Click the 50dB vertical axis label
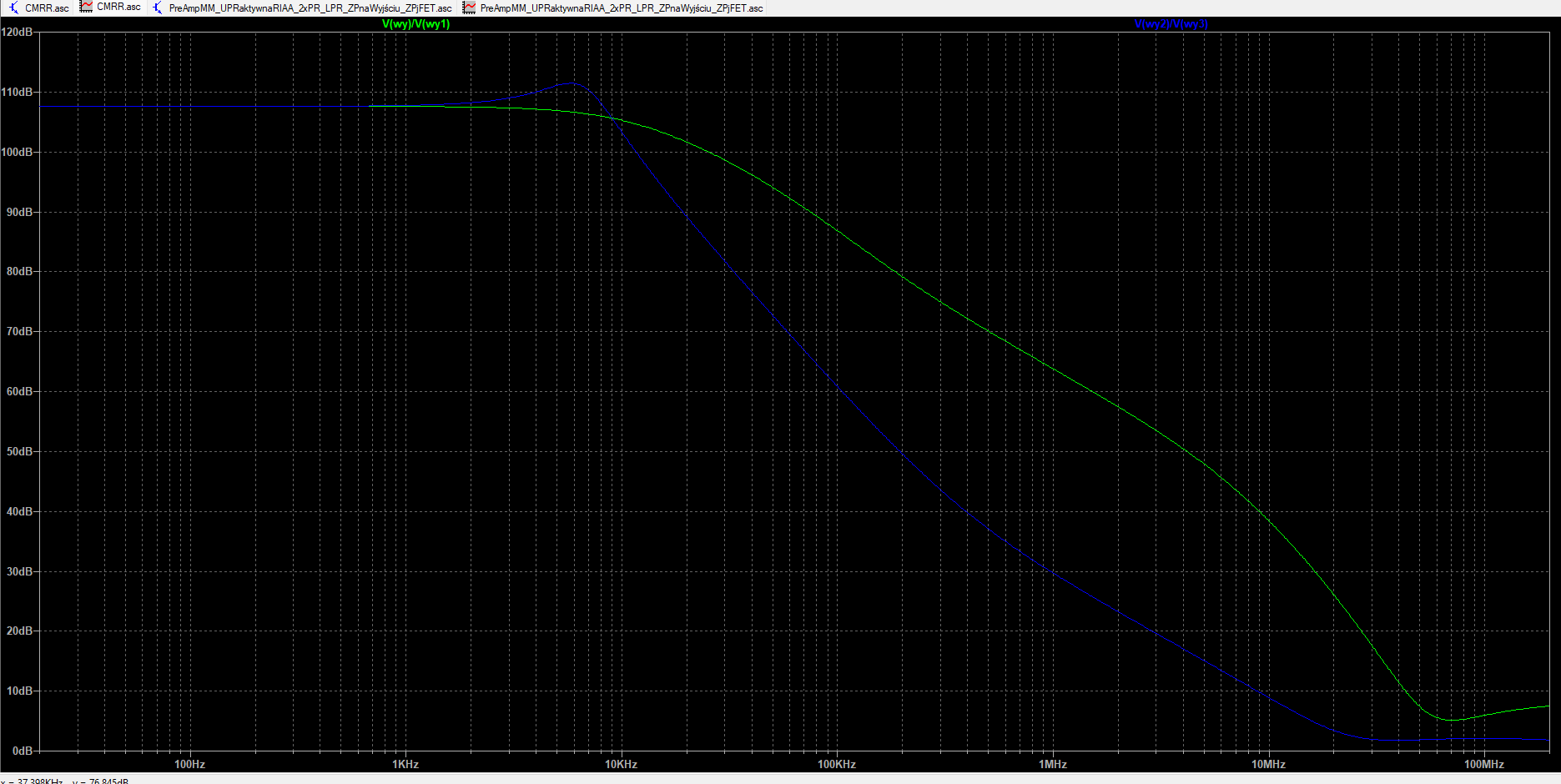Image resolution: width=1561 pixels, height=784 pixels. pyautogui.click(x=20, y=451)
